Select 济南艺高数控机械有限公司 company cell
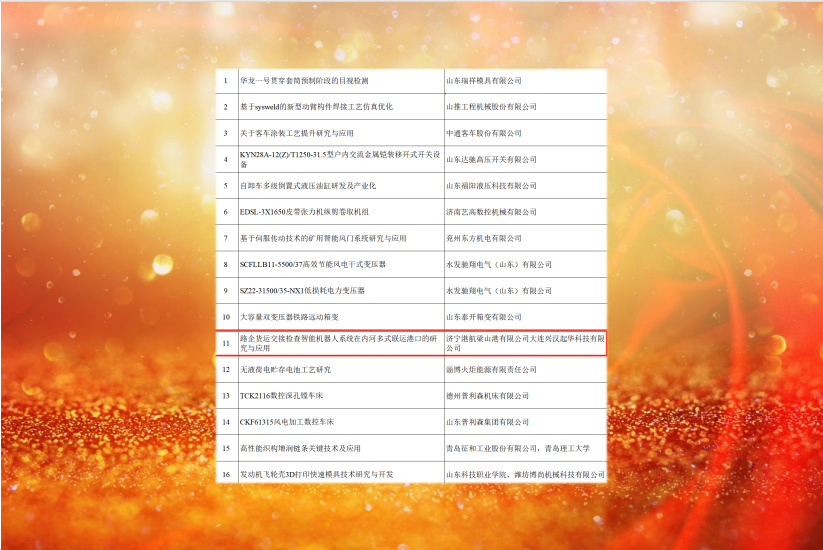 (x=491, y=212)
